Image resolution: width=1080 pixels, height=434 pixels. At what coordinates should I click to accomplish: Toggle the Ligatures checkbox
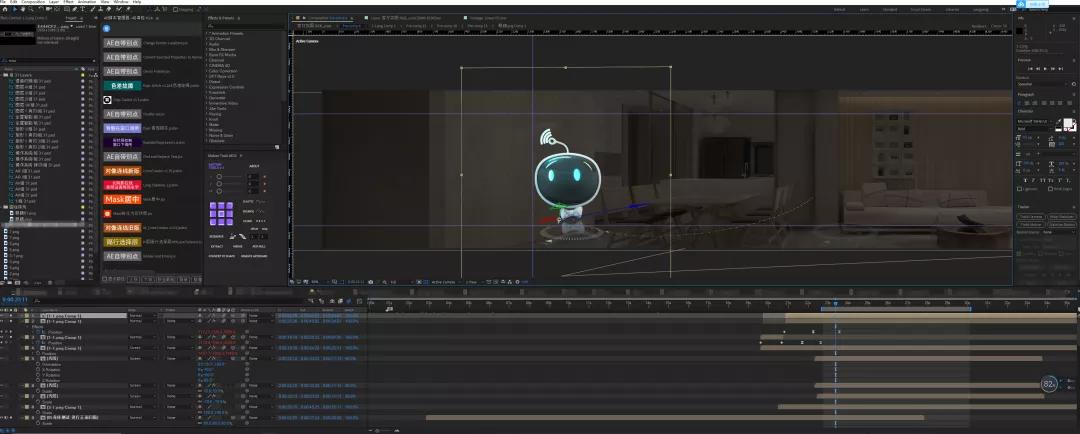coord(1019,189)
